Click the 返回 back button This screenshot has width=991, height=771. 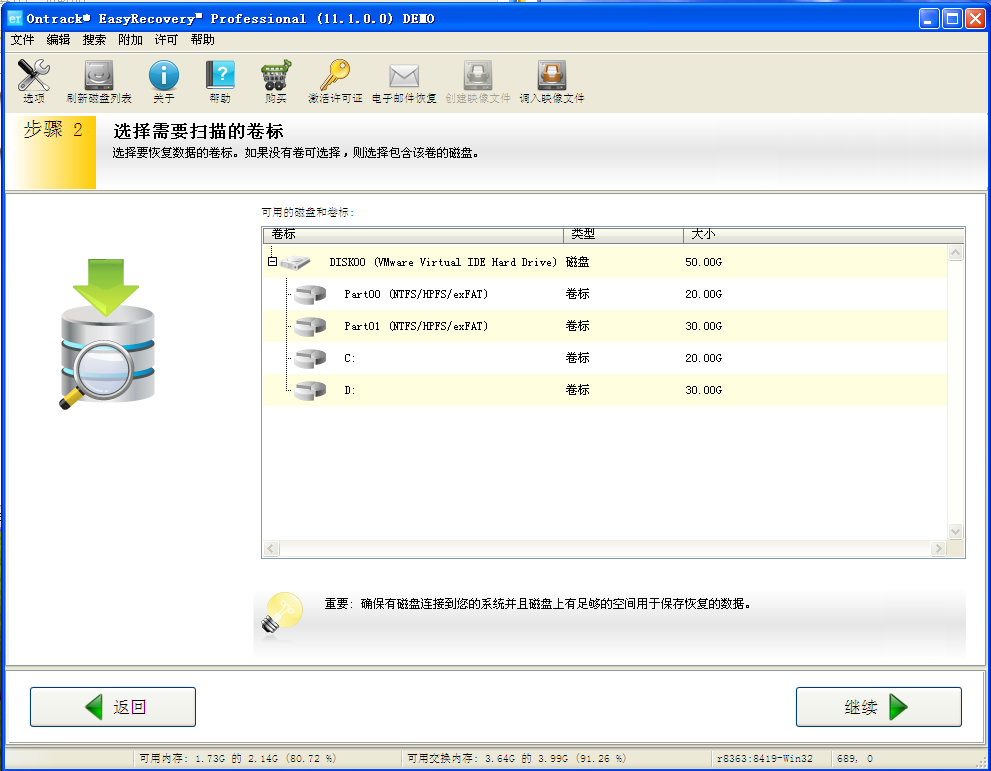113,707
